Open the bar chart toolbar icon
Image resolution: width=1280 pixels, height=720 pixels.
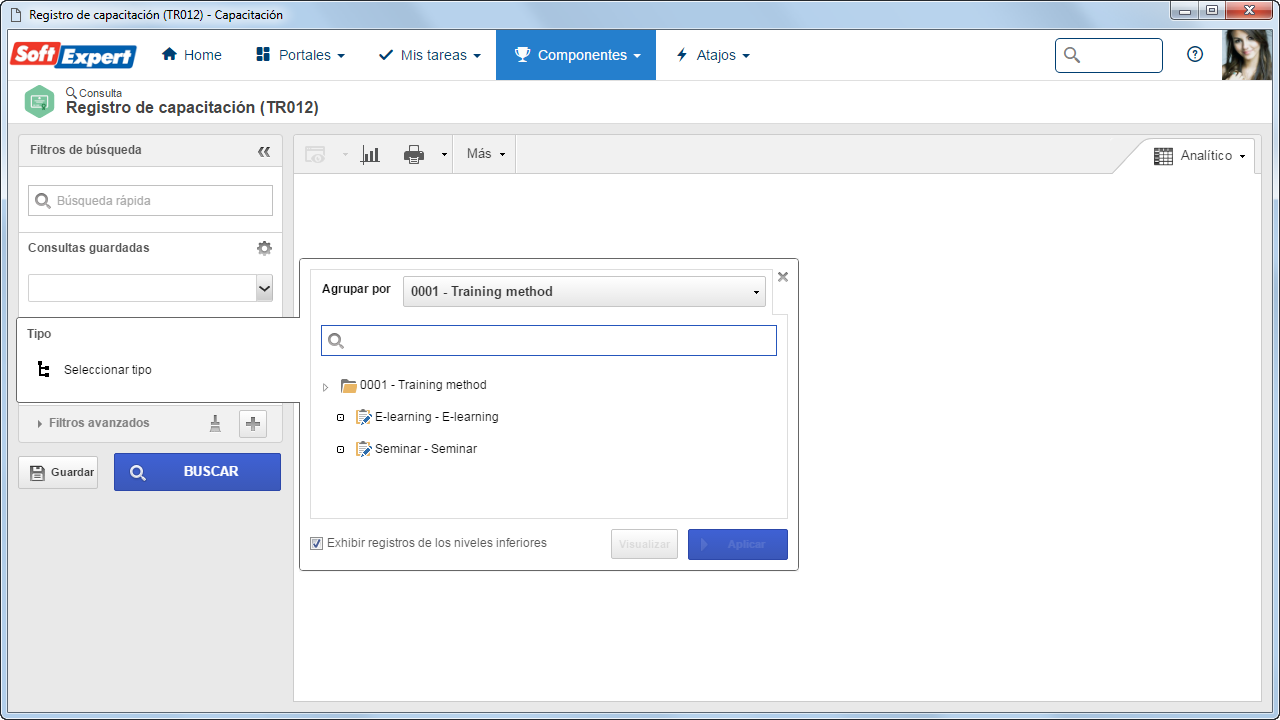pyautogui.click(x=371, y=155)
